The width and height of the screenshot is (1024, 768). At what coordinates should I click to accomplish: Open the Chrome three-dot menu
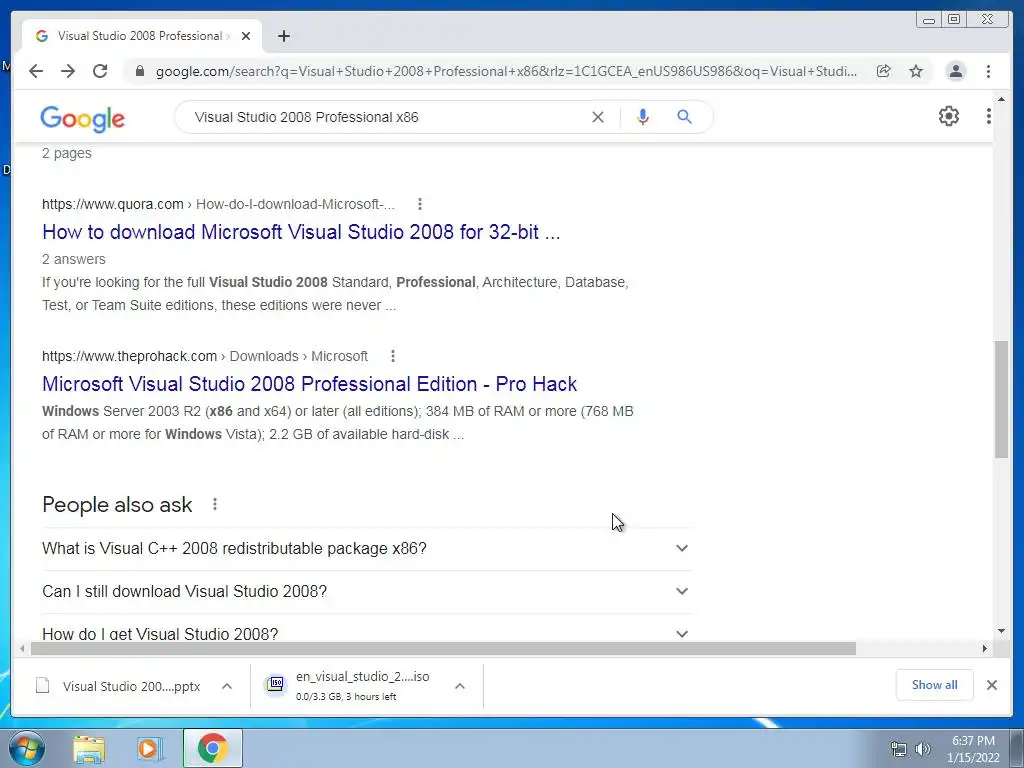point(988,71)
